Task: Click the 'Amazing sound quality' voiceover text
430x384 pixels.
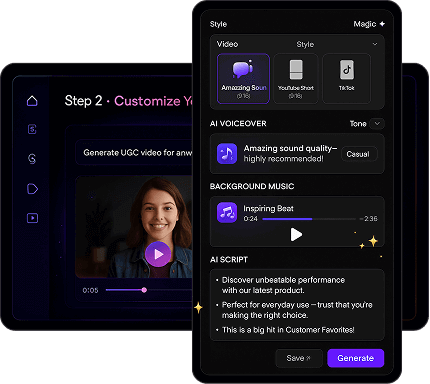Action: point(290,153)
